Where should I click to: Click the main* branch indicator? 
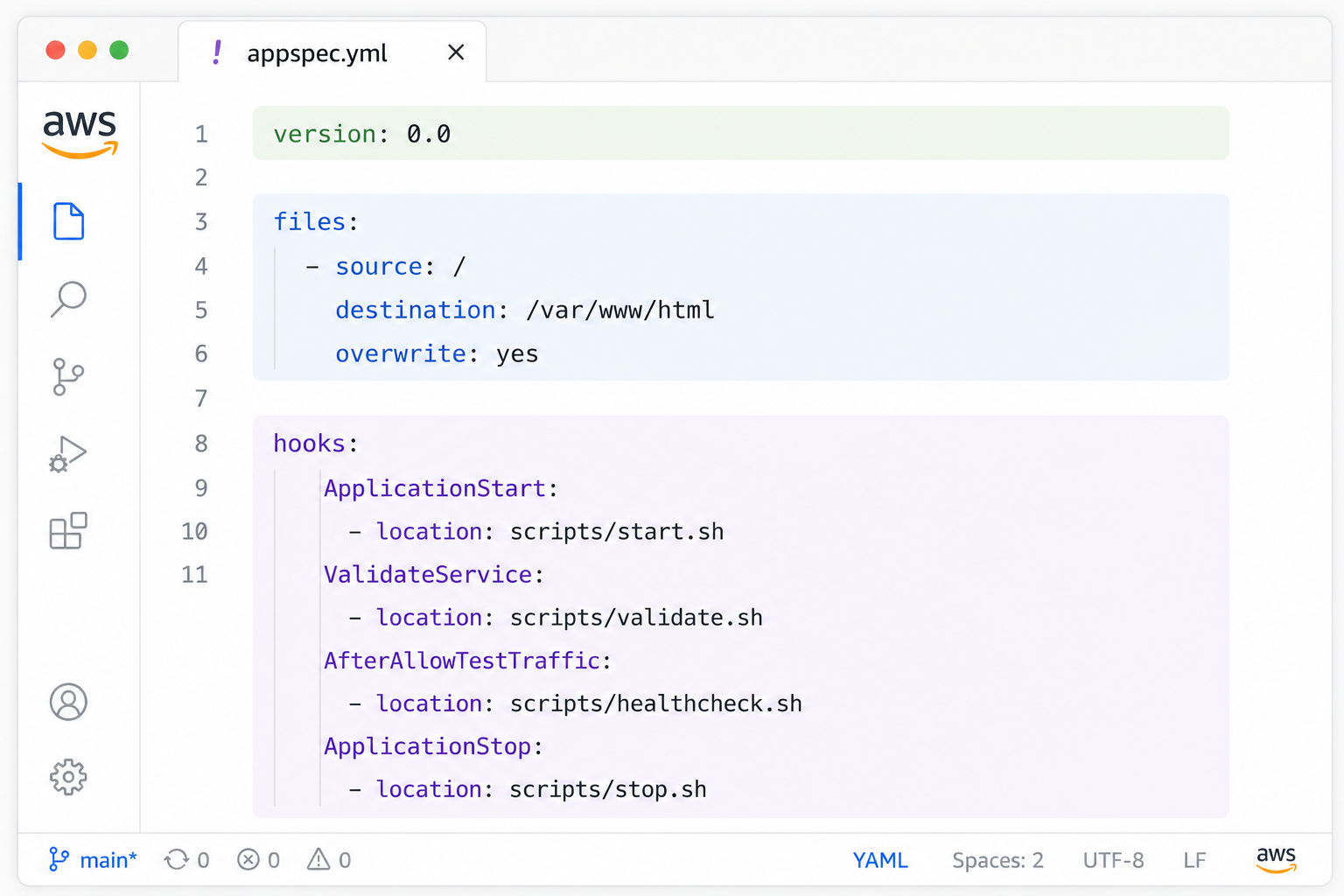(93, 860)
